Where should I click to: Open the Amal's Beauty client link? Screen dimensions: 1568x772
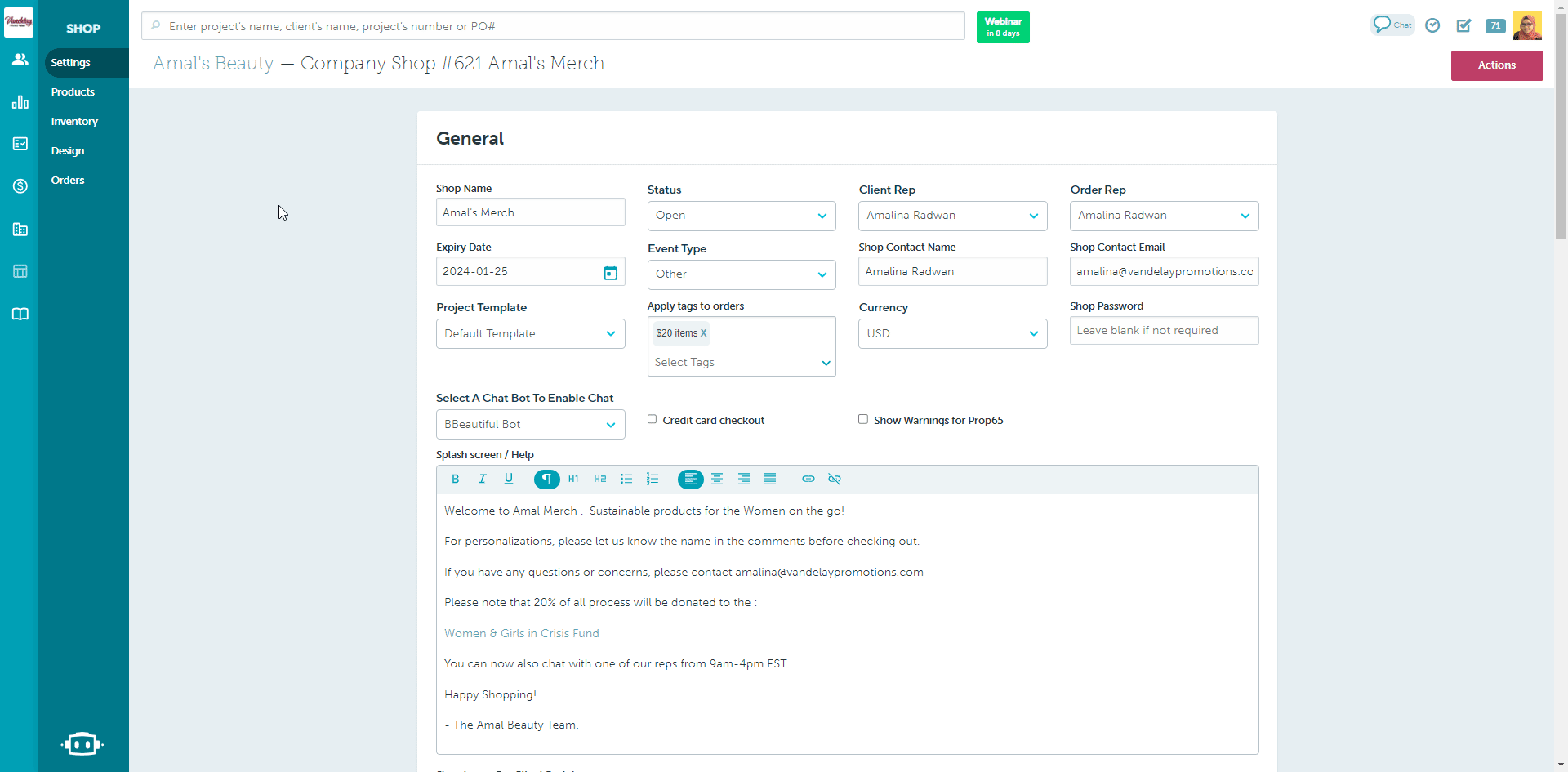point(213,64)
